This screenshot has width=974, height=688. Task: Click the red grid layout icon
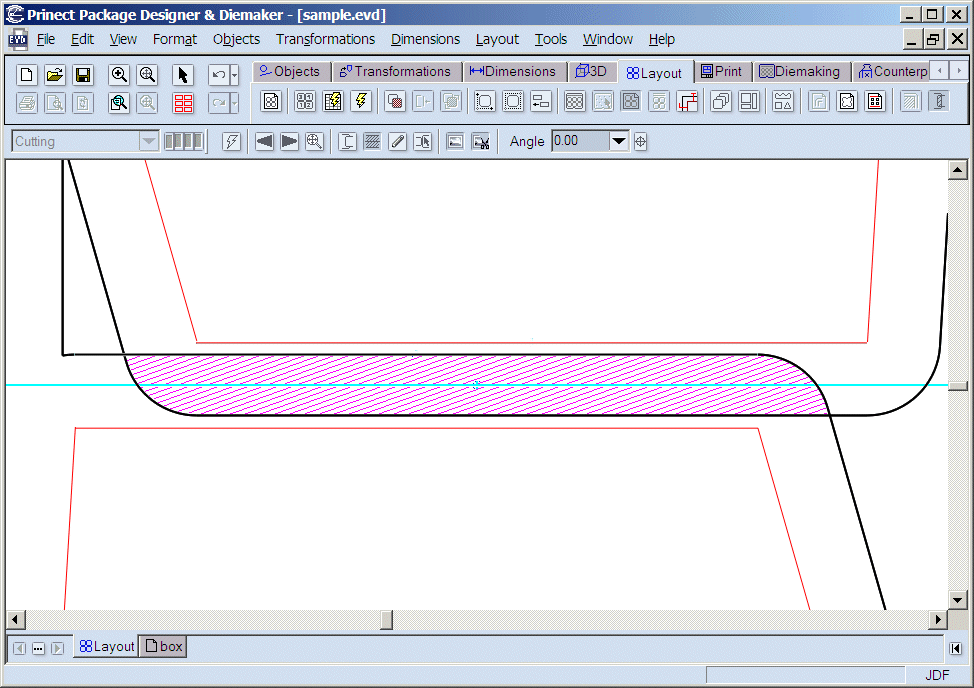tap(183, 102)
